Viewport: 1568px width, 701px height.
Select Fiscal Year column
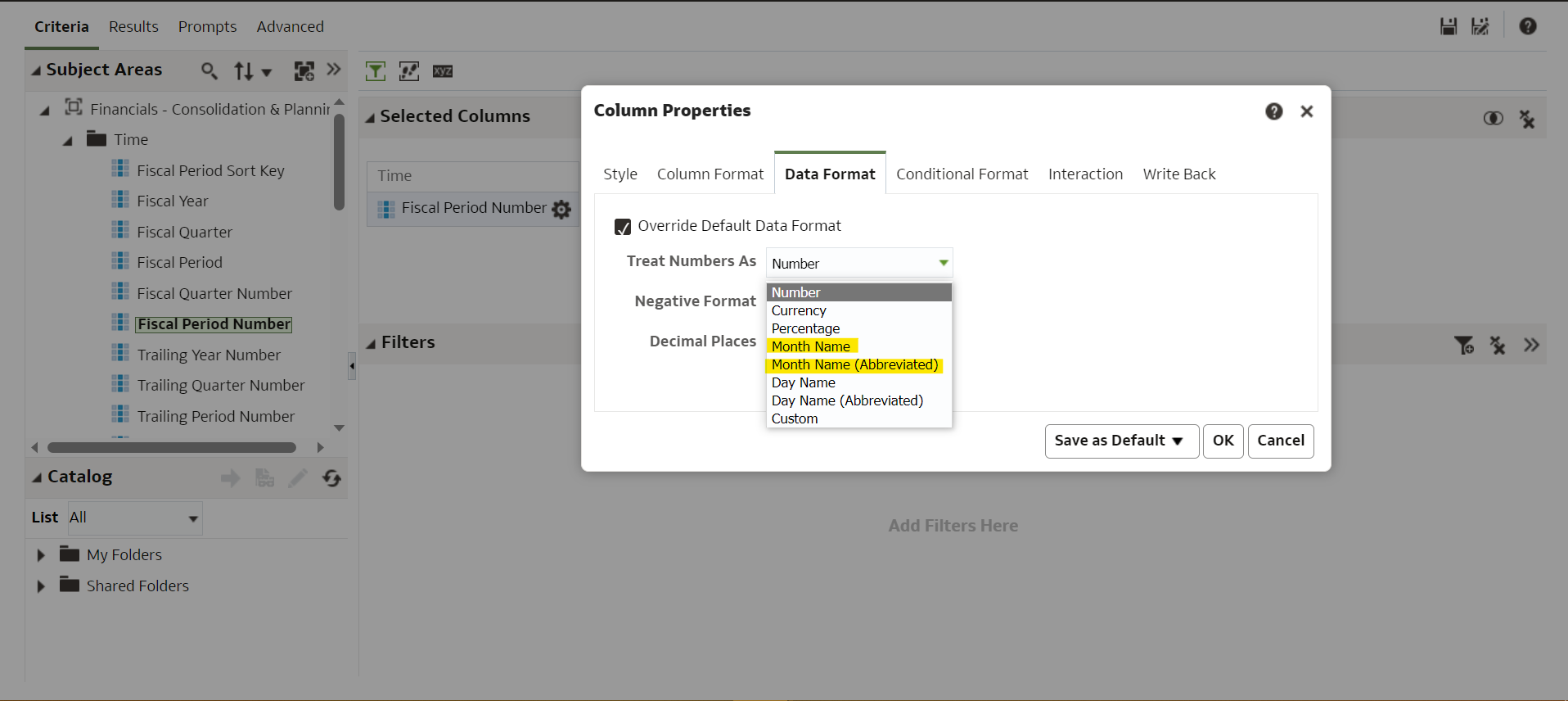pos(173,201)
